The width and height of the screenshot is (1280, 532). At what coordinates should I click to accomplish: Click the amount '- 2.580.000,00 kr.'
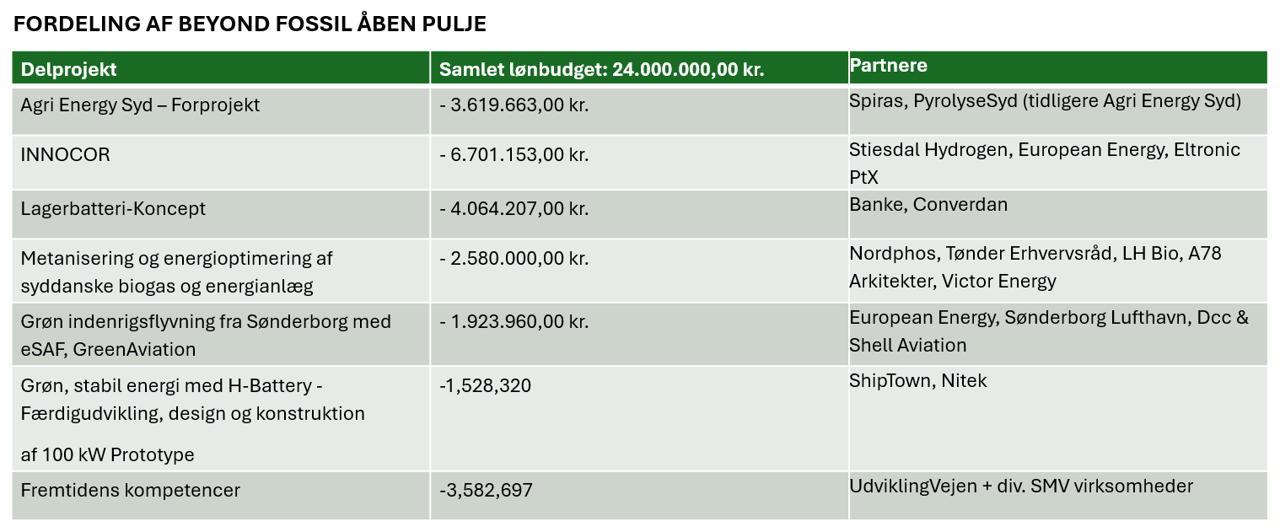(x=514, y=258)
